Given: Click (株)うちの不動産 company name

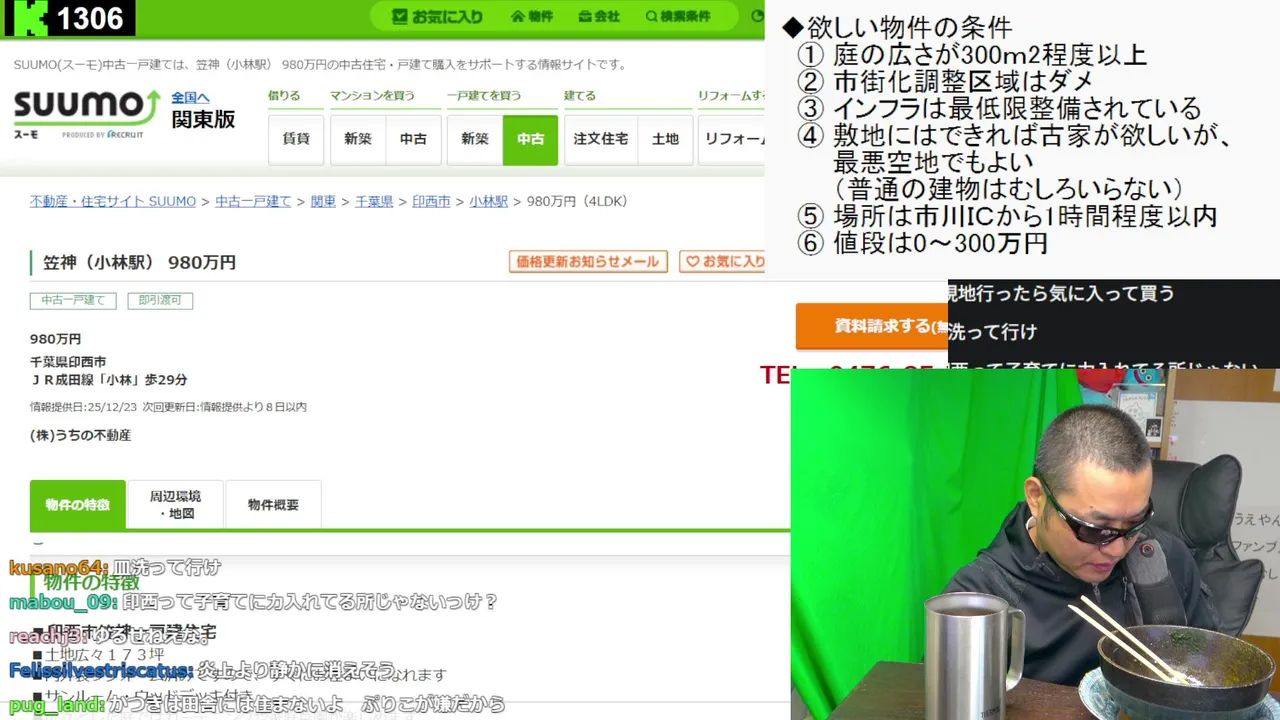Looking at the screenshot, I should coord(80,435).
